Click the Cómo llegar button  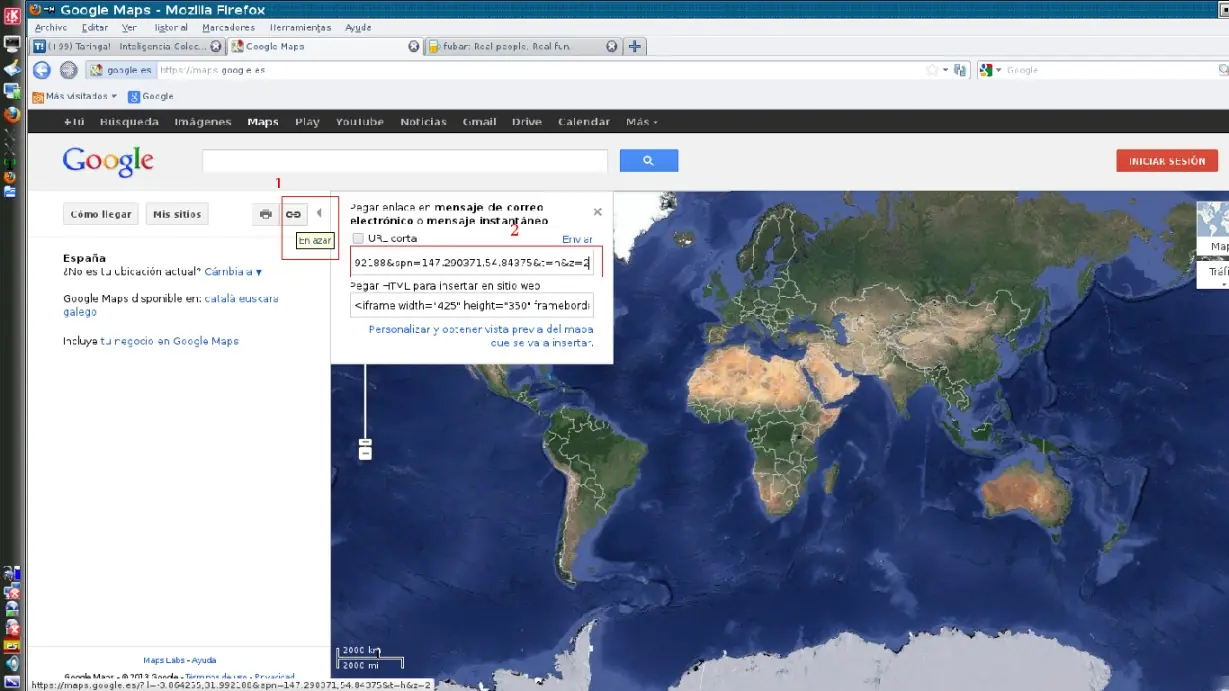click(x=101, y=214)
